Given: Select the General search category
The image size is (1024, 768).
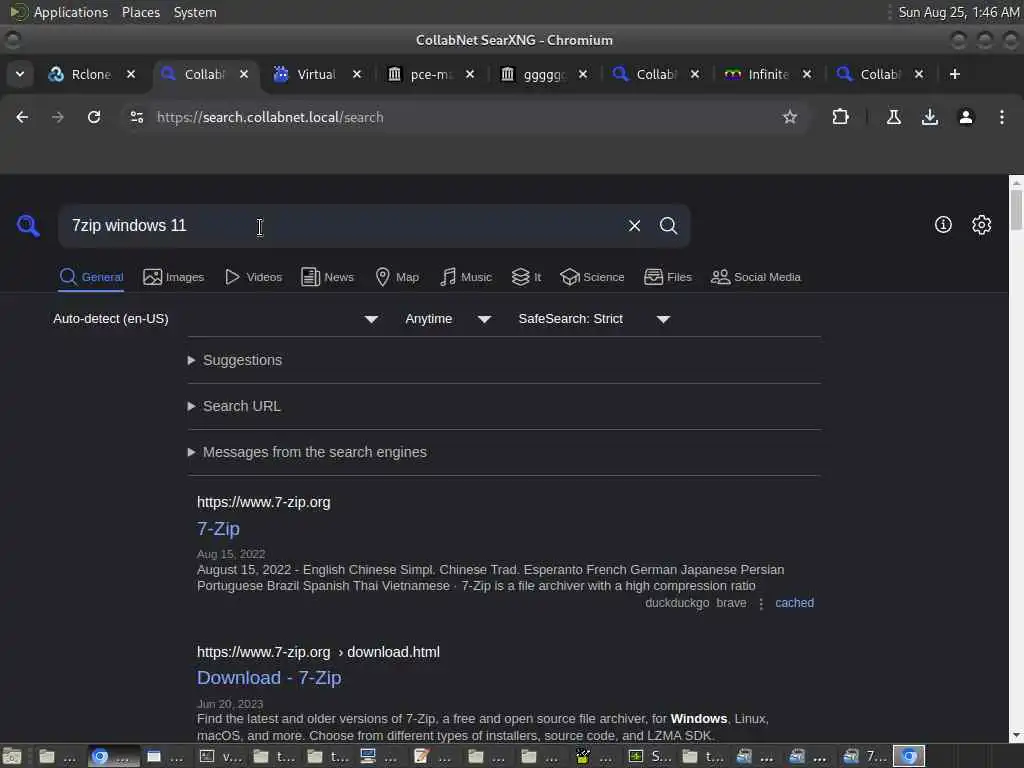Looking at the screenshot, I should point(91,277).
